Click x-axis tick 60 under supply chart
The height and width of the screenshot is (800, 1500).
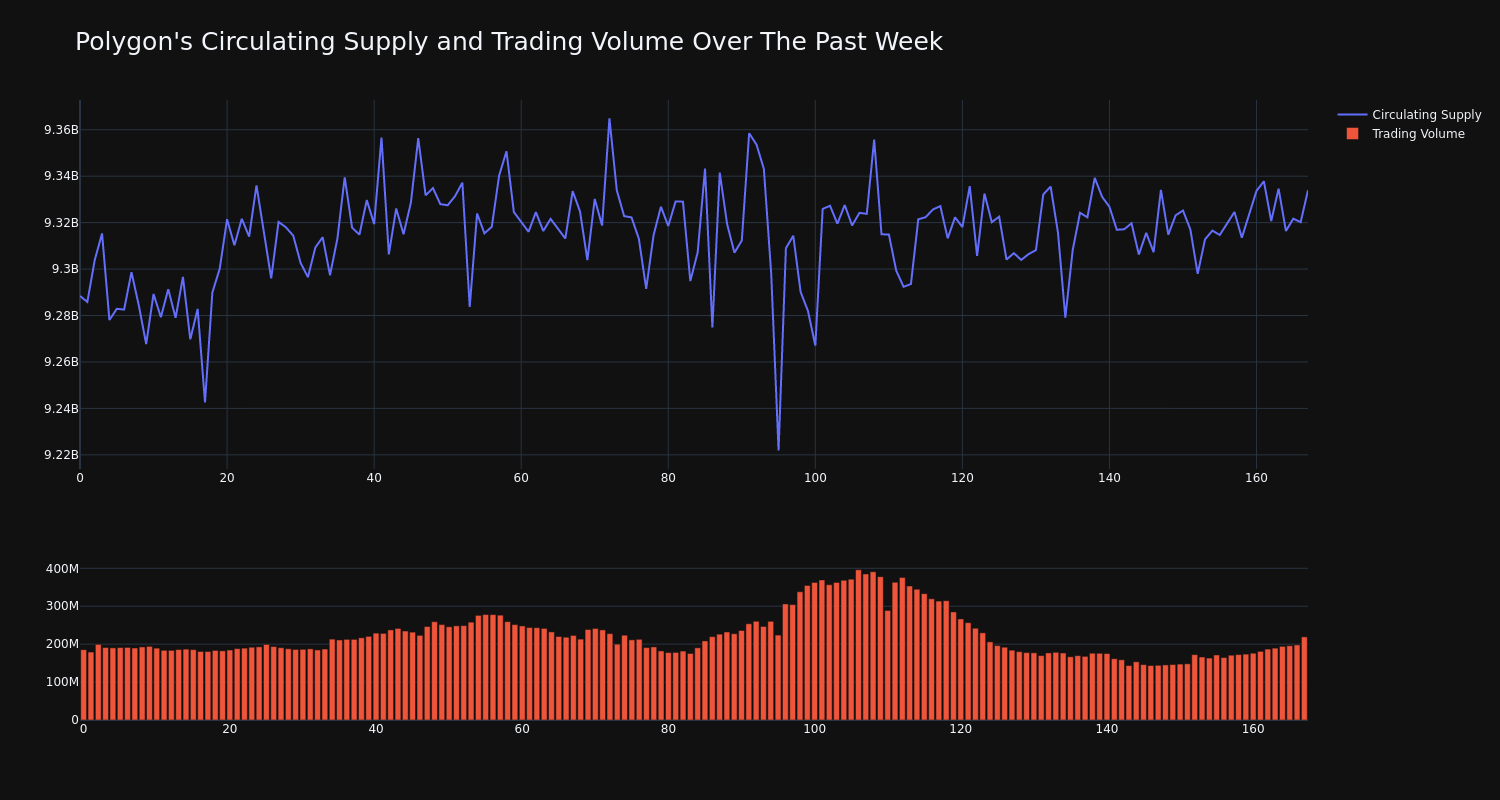pos(521,478)
